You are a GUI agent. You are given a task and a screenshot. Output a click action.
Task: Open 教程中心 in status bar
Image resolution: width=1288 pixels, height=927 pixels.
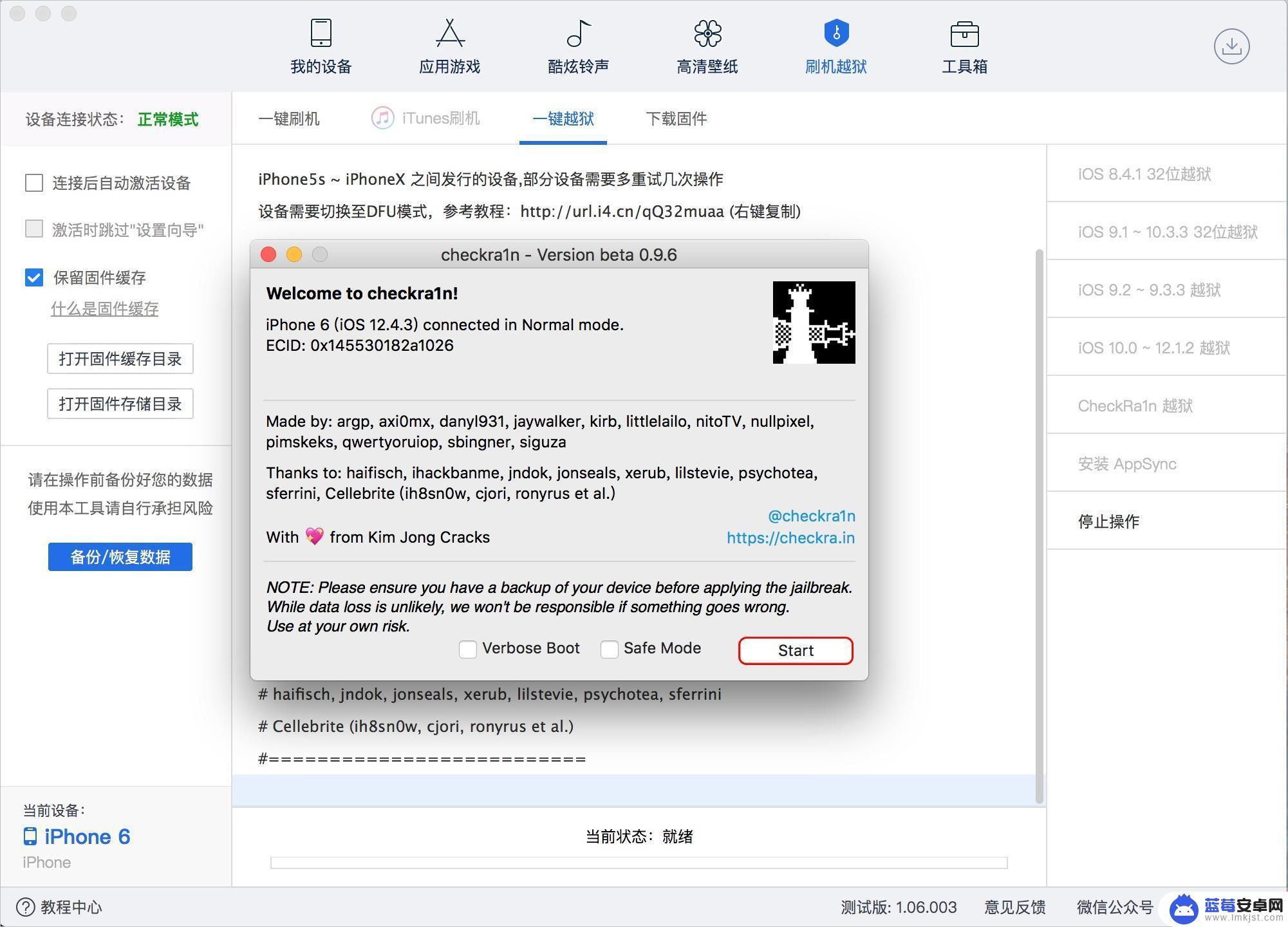[x=71, y=907]
